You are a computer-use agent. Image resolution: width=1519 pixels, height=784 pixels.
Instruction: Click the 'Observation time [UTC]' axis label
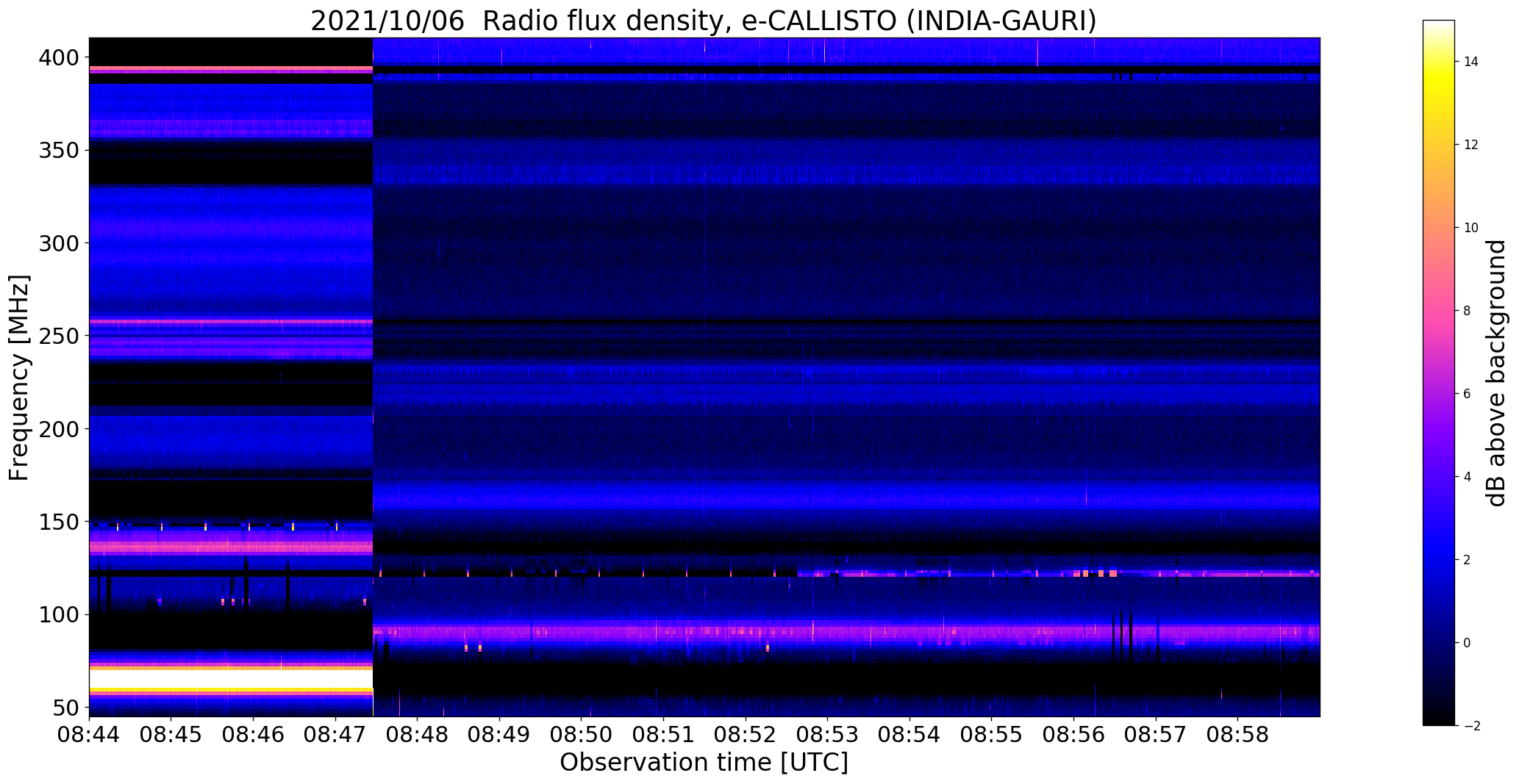(704, 762)
